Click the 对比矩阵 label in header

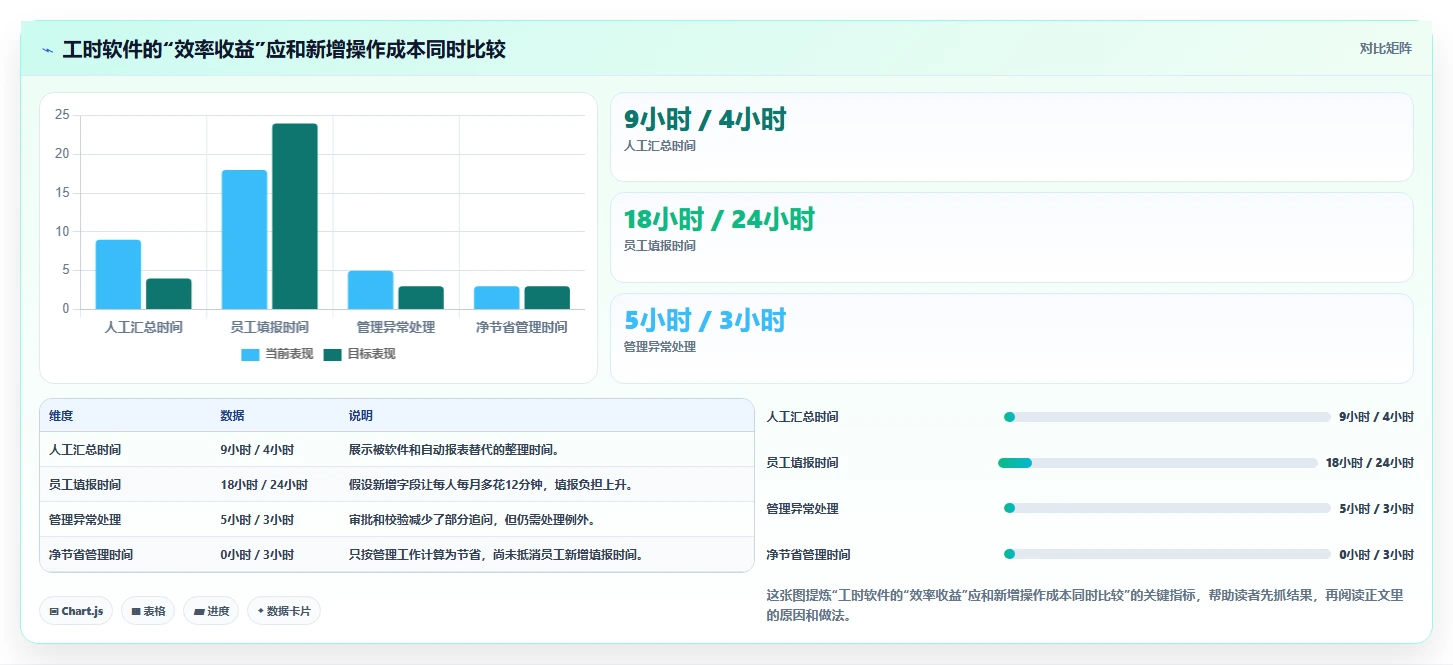click(x=1385, y=48)
